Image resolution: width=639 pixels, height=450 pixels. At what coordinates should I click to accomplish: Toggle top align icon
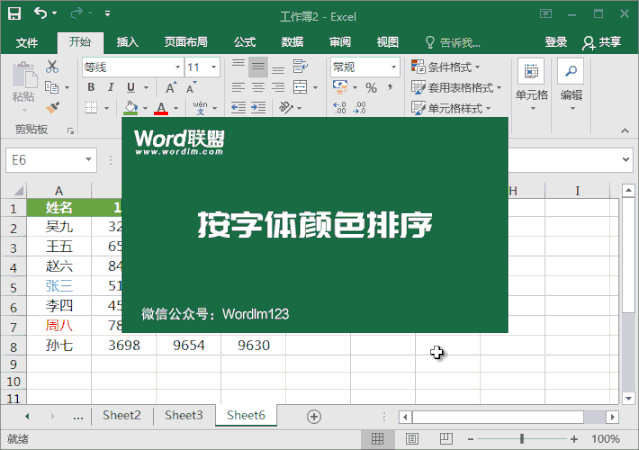pyautogui.click(x=238, y=66)
